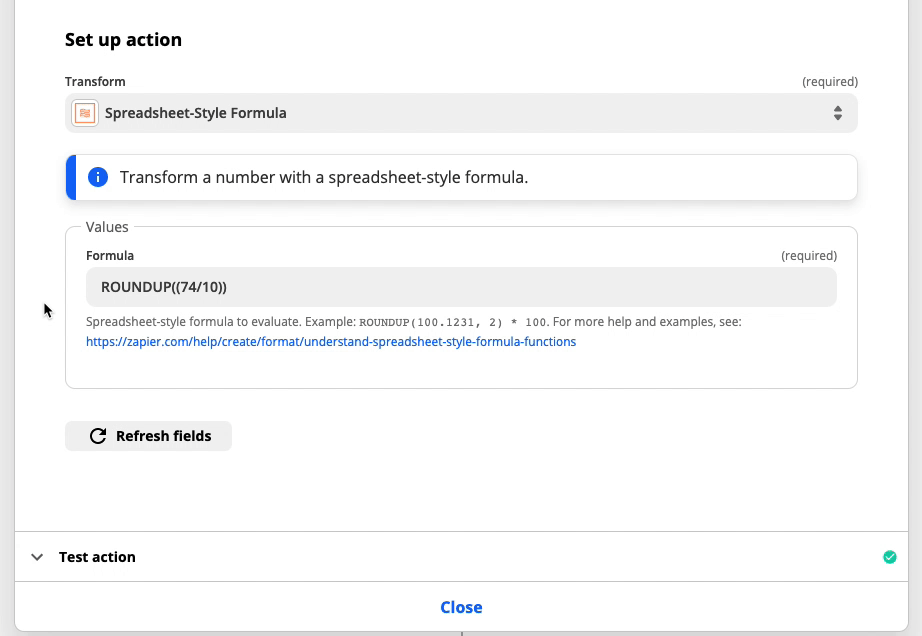Click the Test action section title

point(97,557)
